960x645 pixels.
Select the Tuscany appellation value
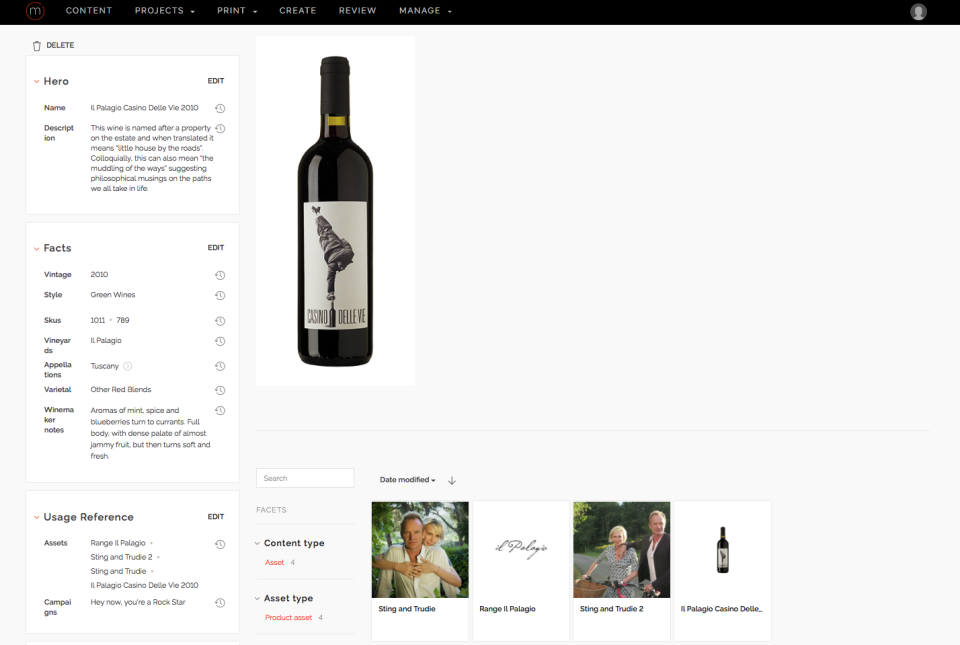point(105,366)
